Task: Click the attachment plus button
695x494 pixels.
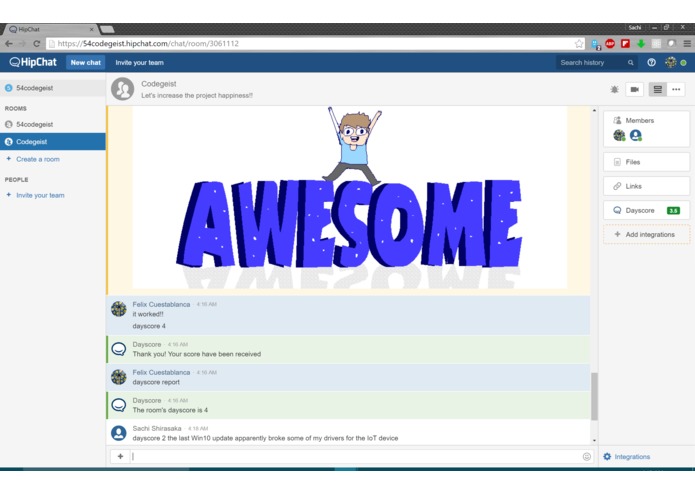Action: [x=120, y=456]
